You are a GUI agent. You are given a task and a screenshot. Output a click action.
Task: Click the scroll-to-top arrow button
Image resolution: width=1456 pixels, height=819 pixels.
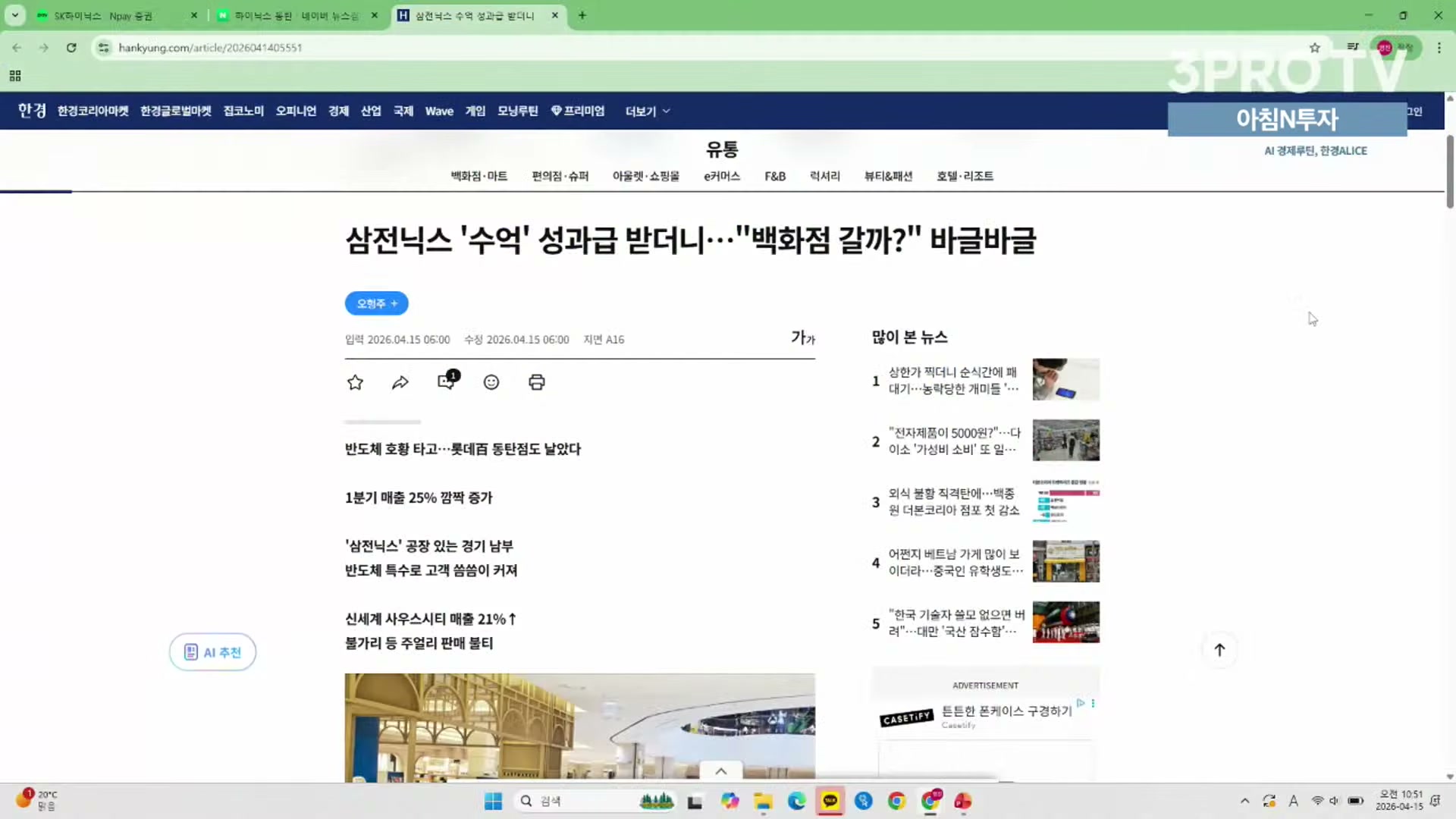tap(1219, 650)
